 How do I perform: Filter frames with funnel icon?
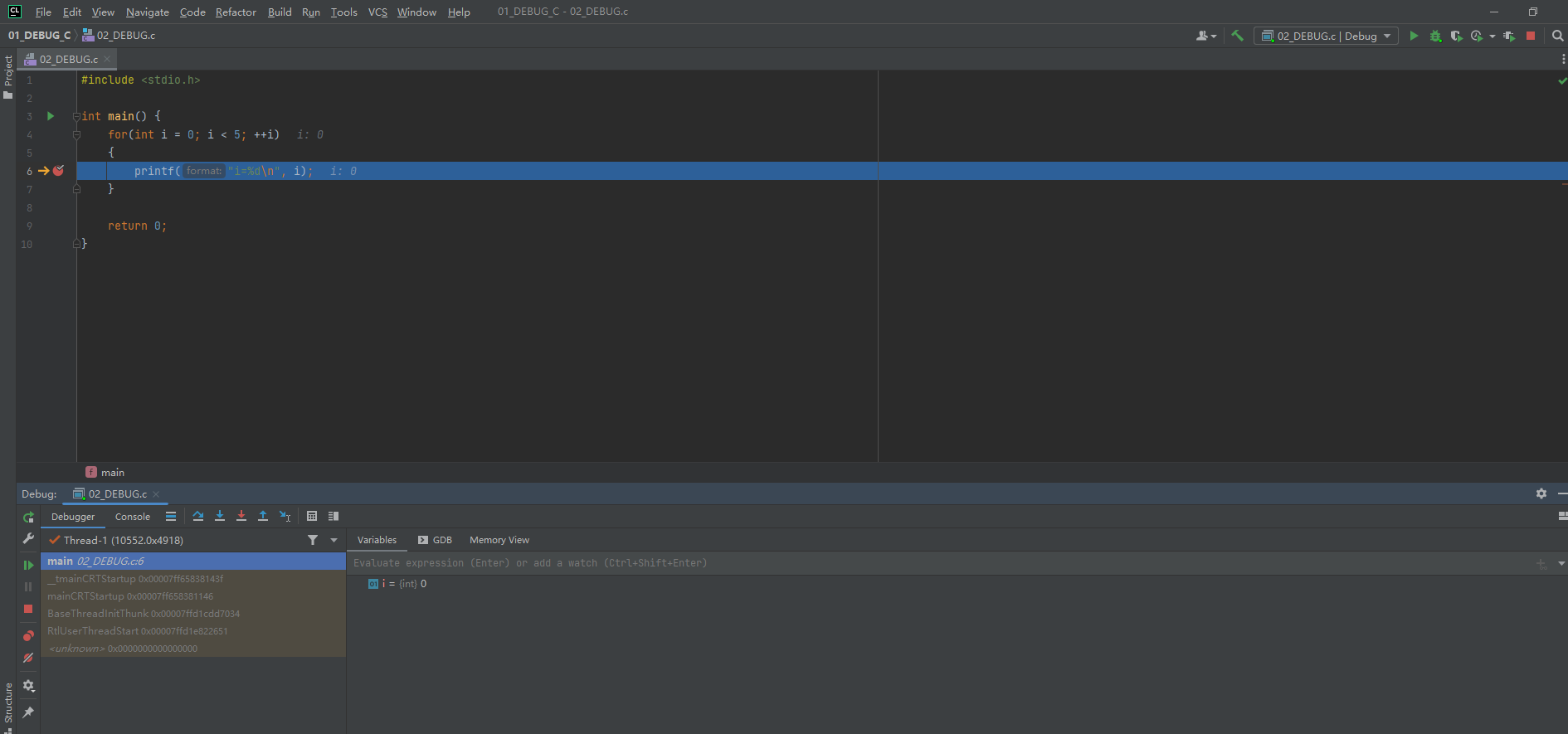(x=313, y=540)
